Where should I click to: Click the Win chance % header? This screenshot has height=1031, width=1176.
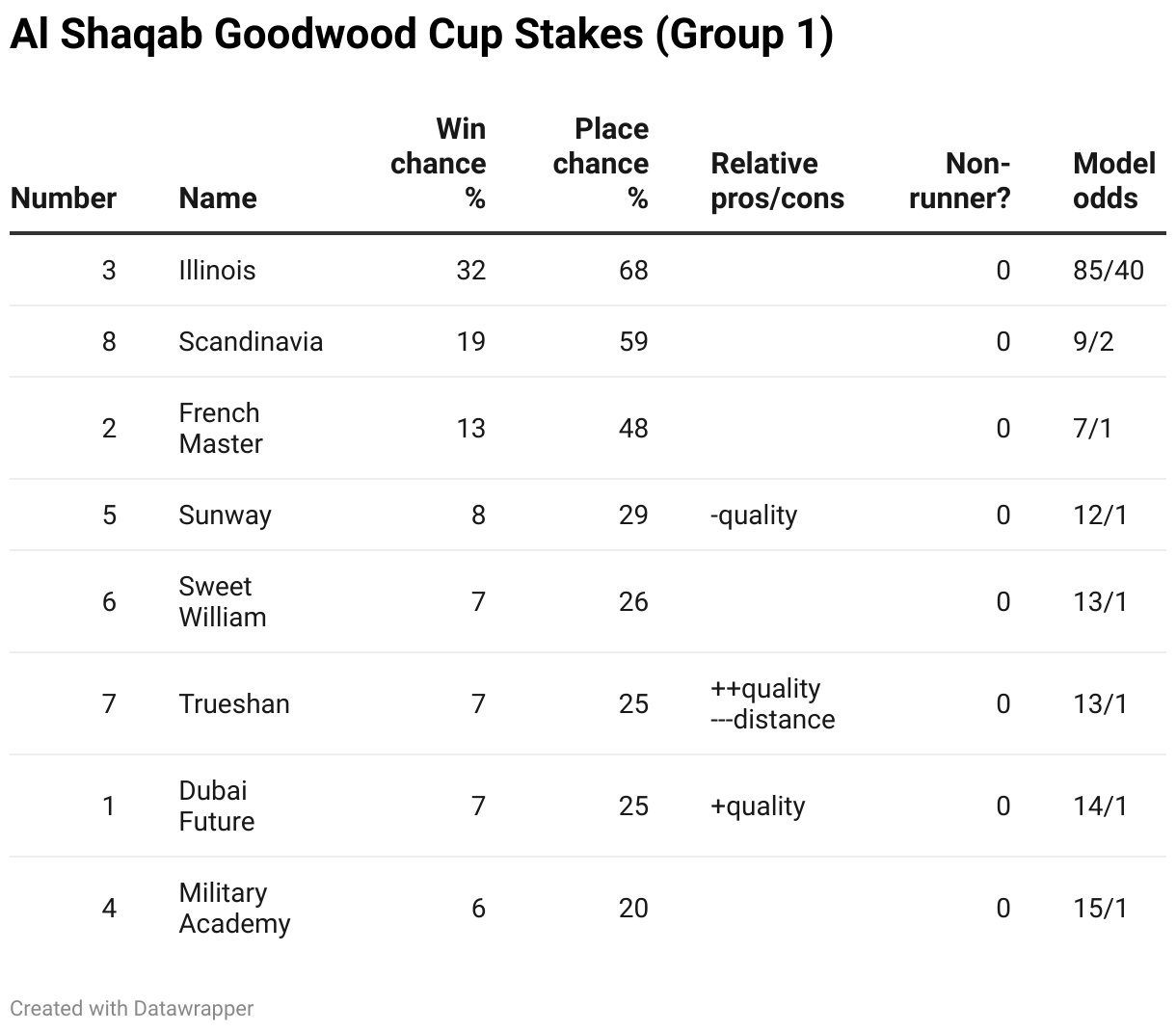pyautogui.click(x=439, y=164)
